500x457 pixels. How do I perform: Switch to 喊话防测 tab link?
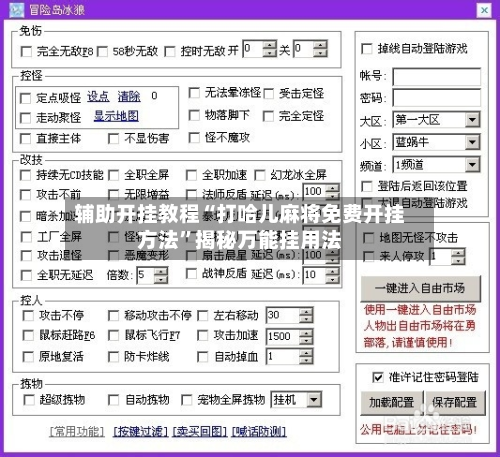[259, 432]
